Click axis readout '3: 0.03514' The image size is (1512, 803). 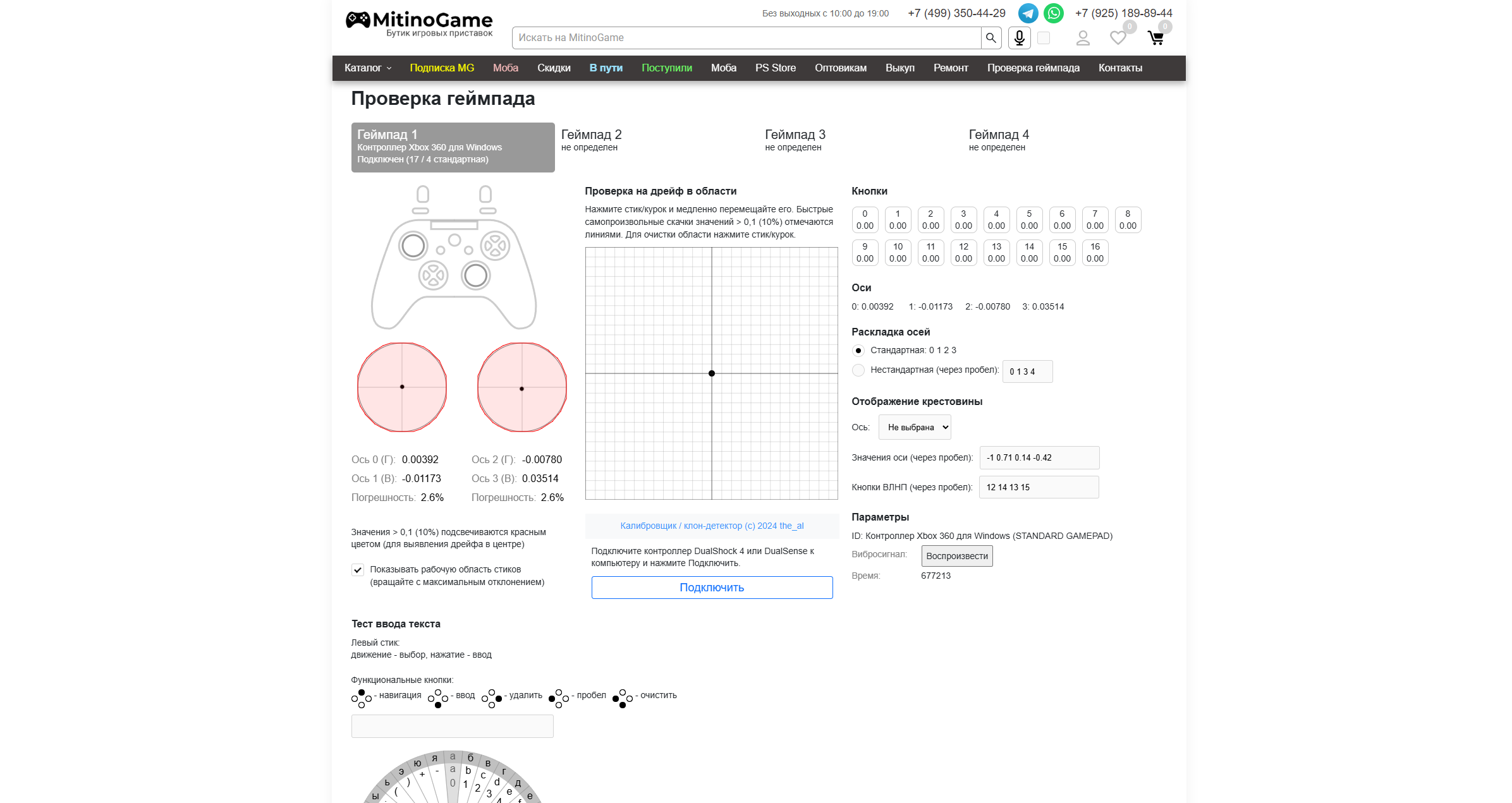pos(1043,306)
